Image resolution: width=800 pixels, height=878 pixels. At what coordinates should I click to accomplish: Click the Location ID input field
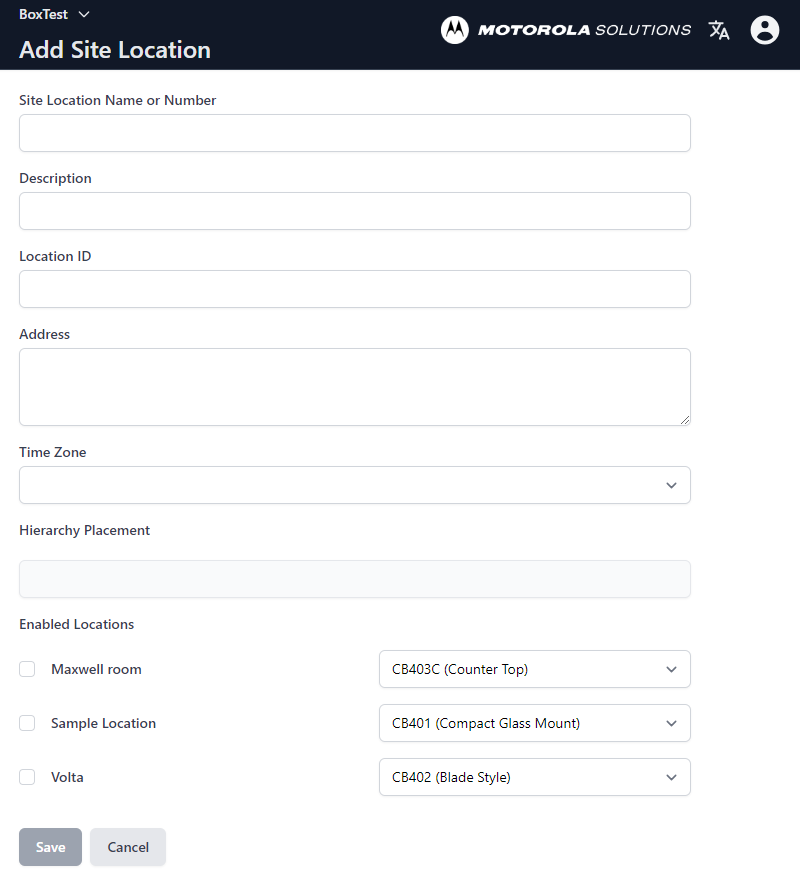(x=354, y=289)
